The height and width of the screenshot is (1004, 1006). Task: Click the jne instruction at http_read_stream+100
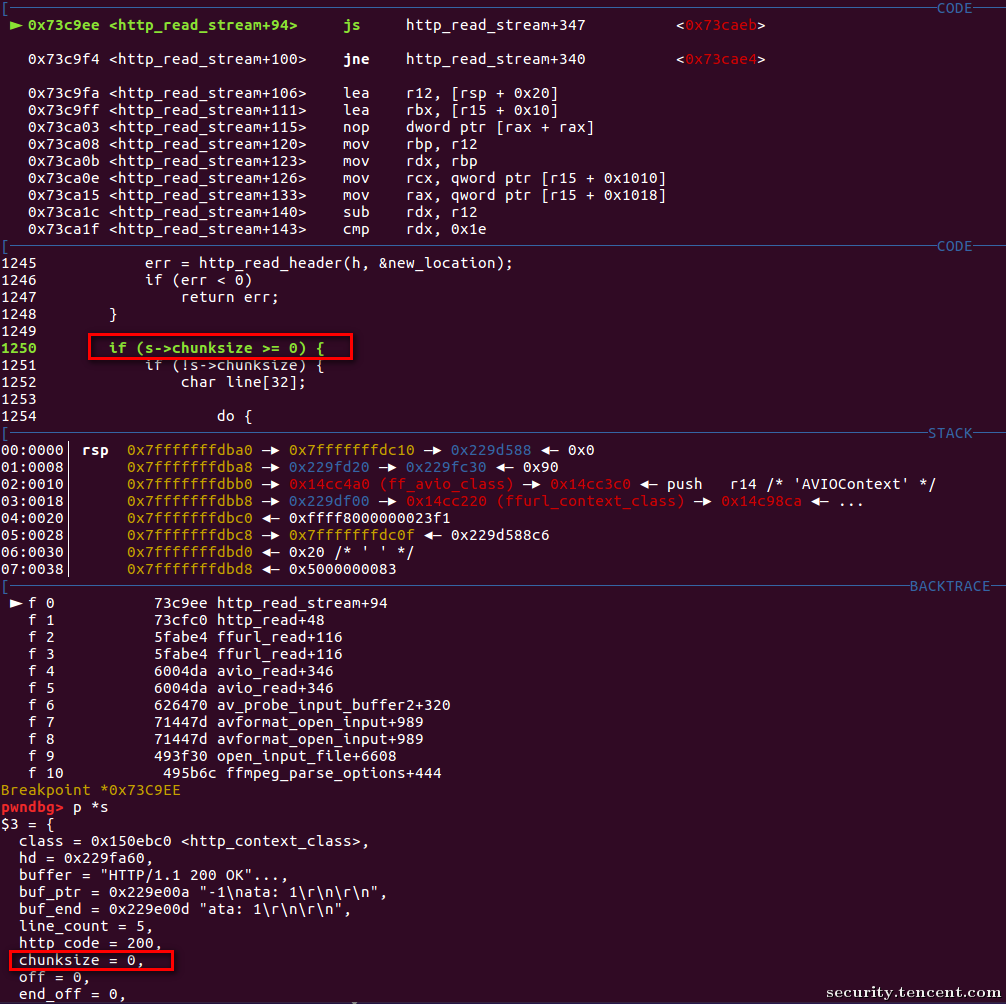[x=356, y=60]
